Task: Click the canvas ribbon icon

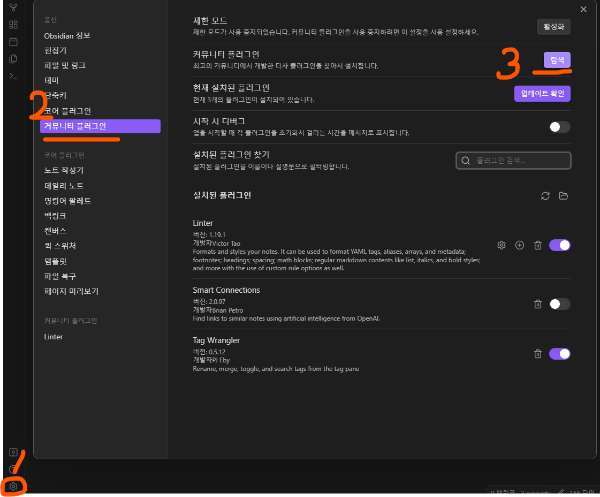Action: tap(13, 24)
